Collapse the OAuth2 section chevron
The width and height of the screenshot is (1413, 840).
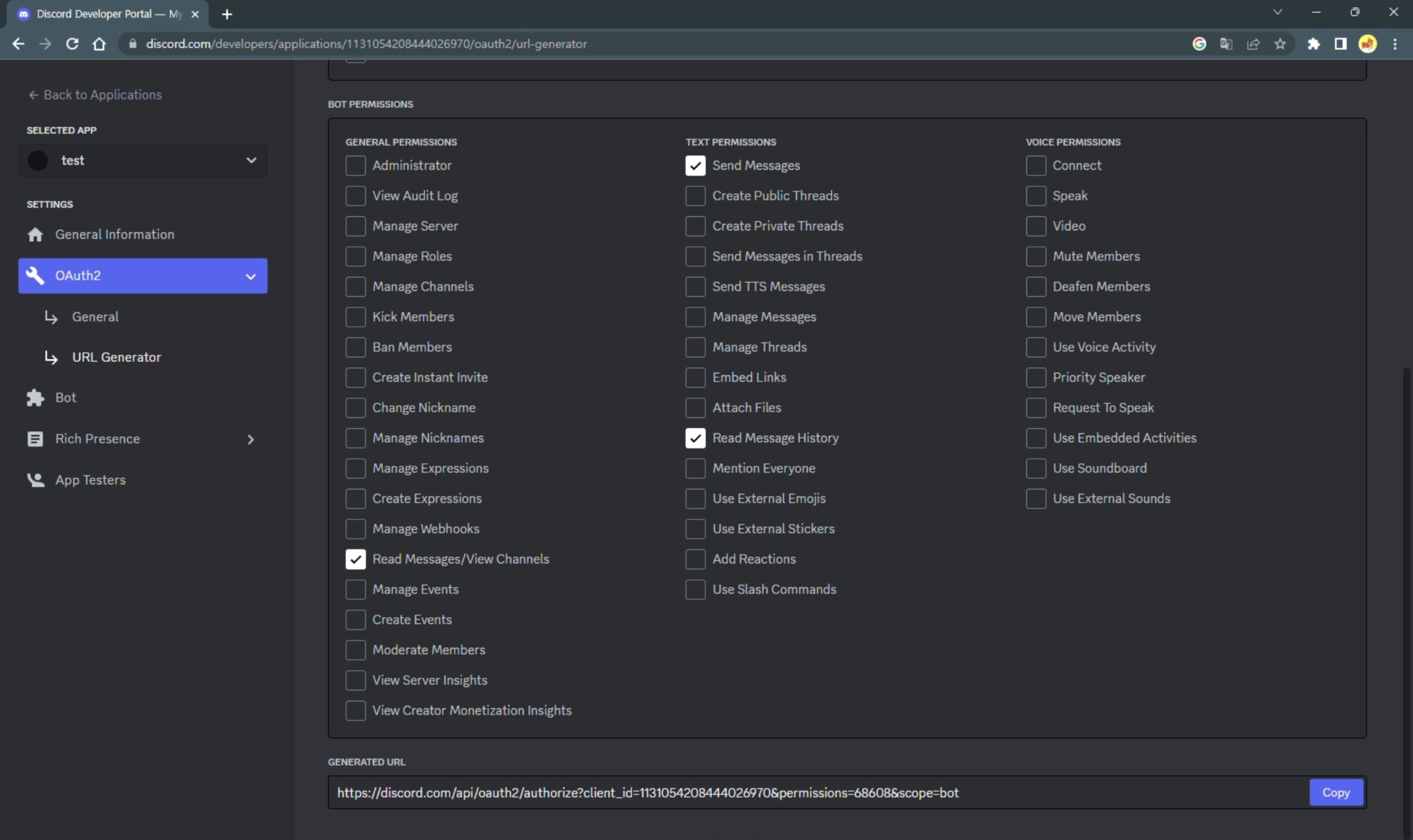coord(251,276)
